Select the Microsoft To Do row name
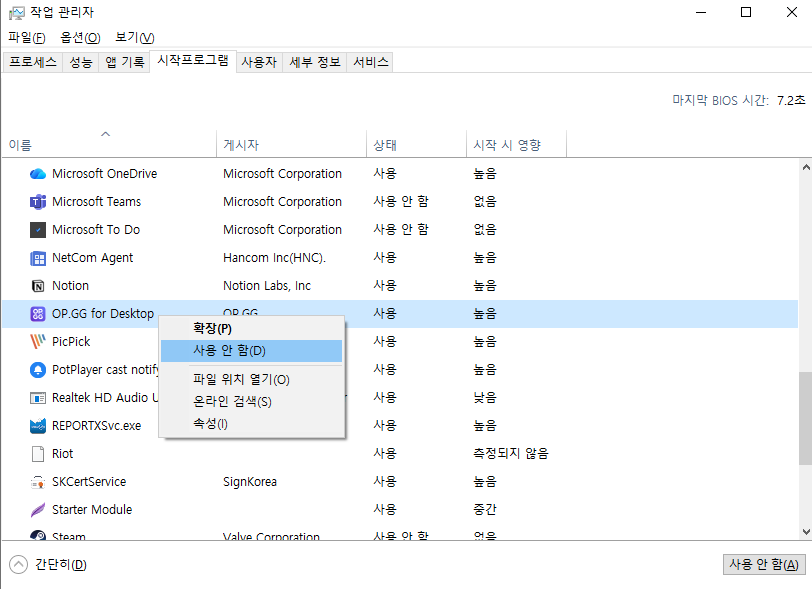The image size is (812, 589). tap(96, 229)
